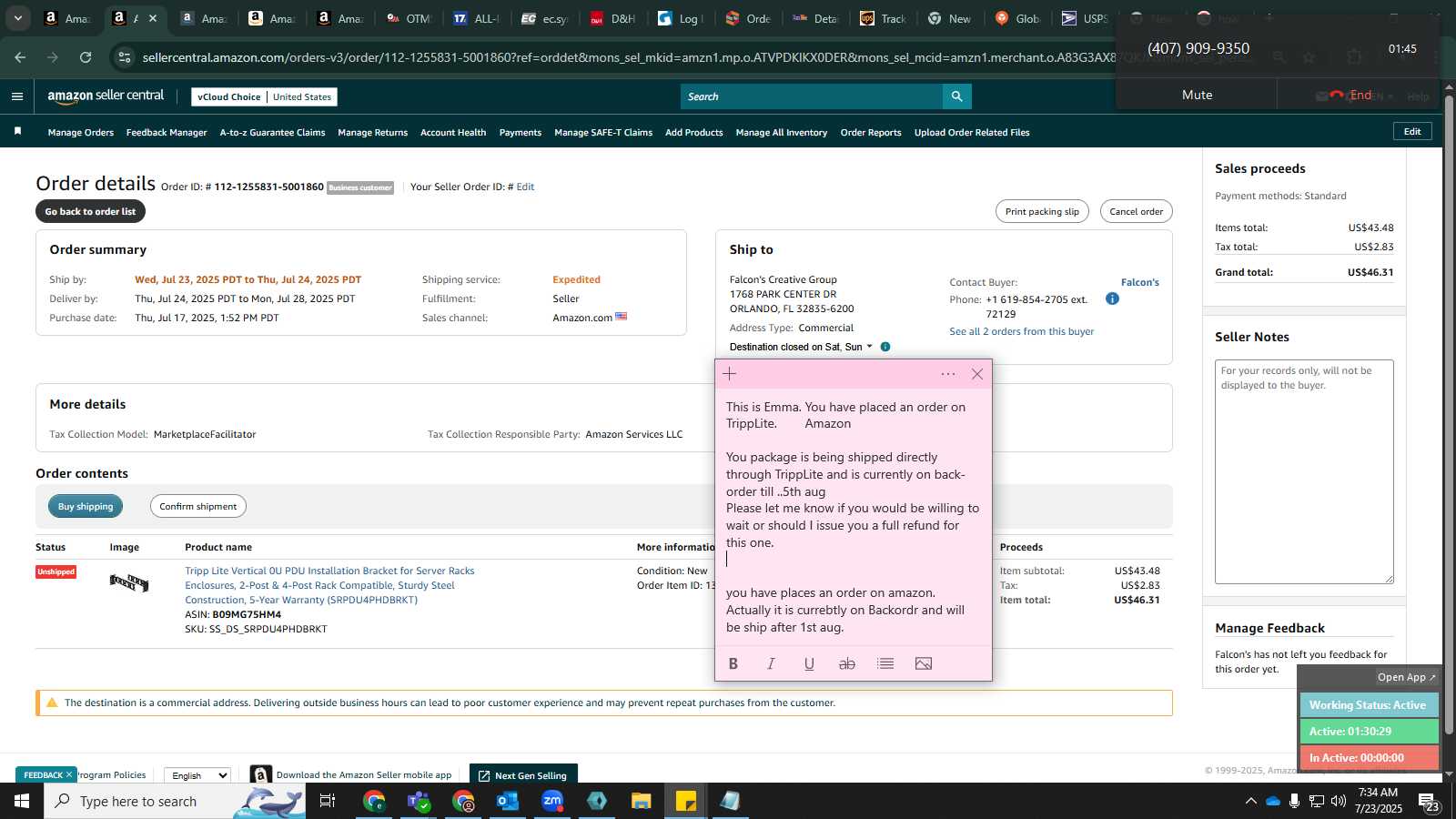Open Manage SAFE-T Claims
The width and height of the screenshot is (1456, 819).
tap(603, 133)
